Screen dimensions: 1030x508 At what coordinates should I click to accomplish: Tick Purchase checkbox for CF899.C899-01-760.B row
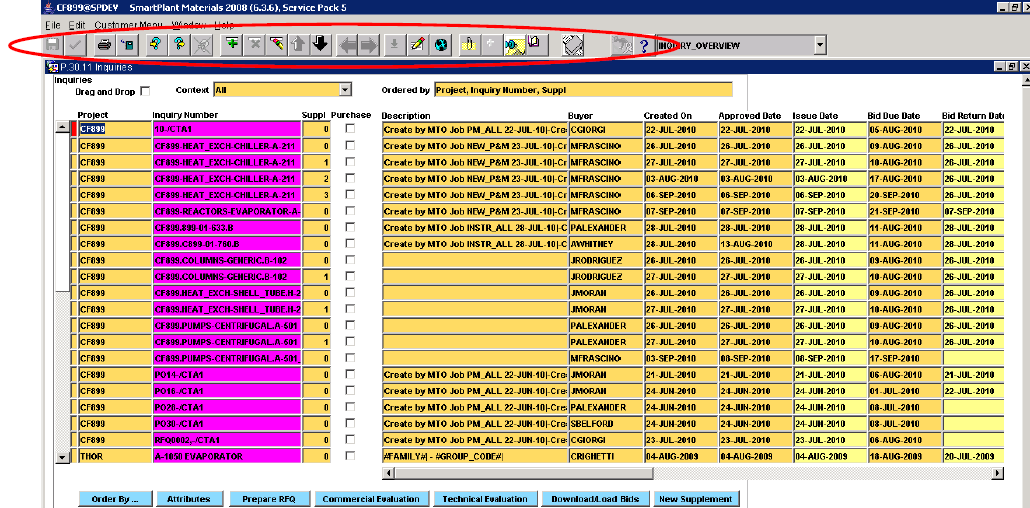click(350, 243)
